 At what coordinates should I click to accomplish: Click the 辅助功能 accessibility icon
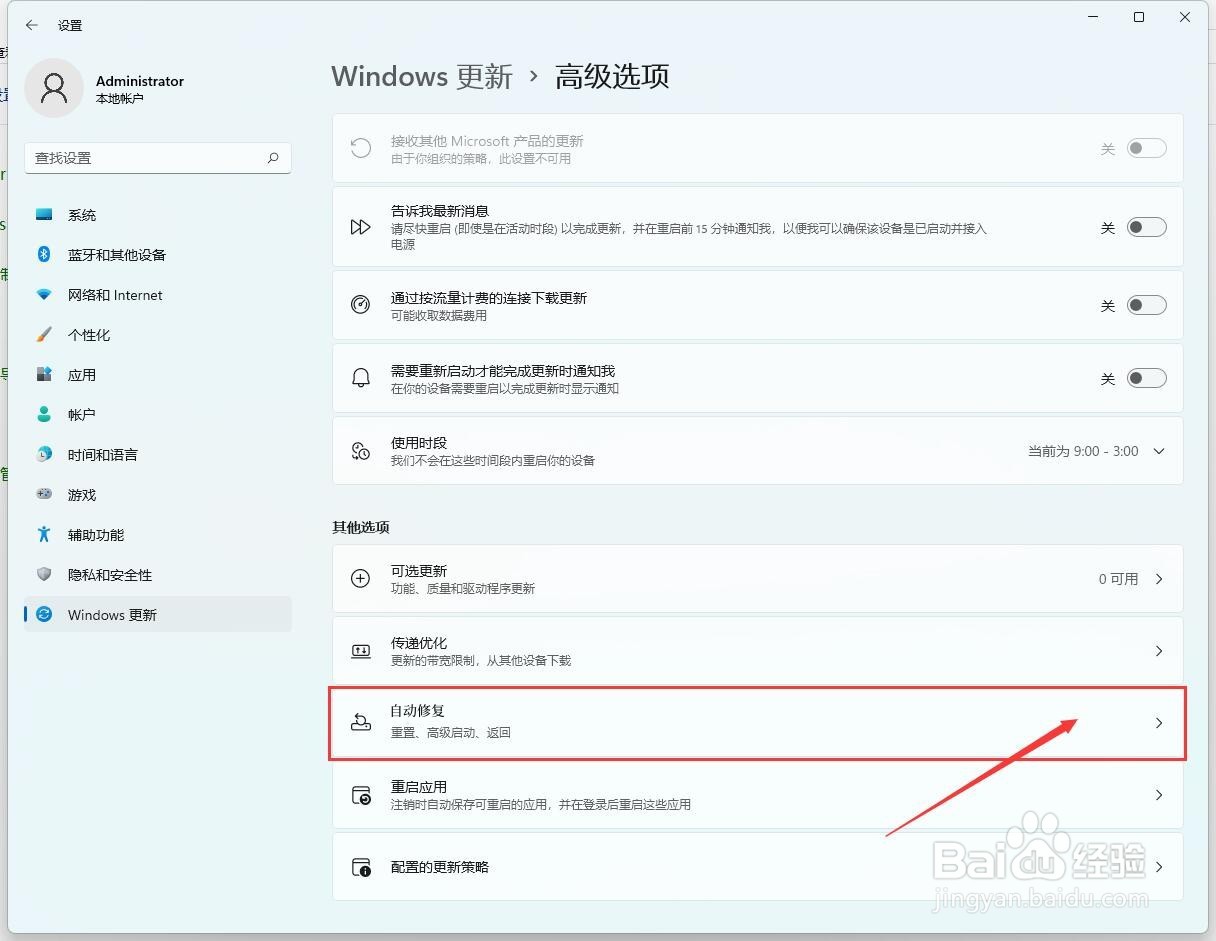(44, 534)
